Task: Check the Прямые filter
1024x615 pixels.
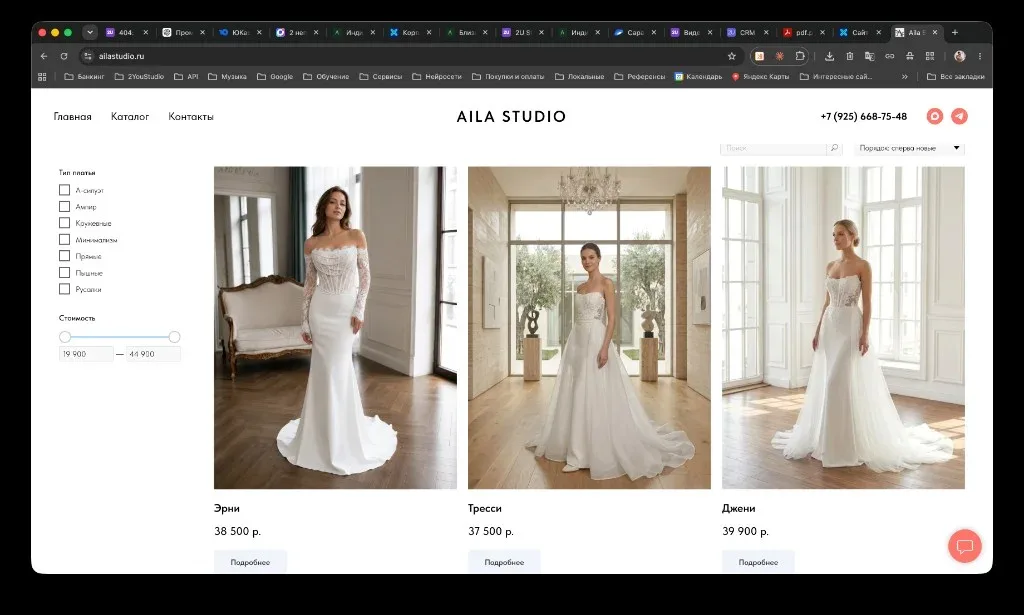Action: 64,256
